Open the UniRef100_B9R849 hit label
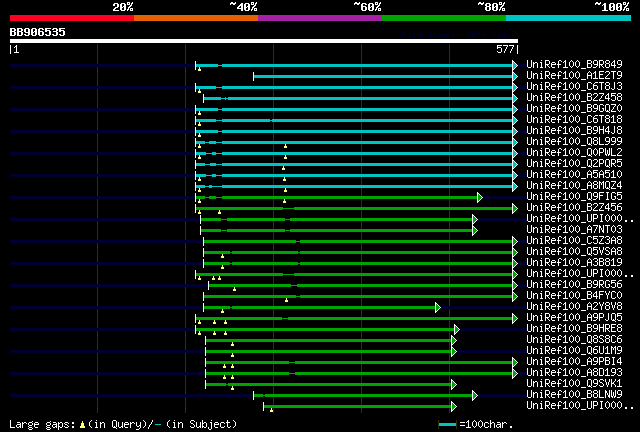The width and height of the screenshot is (640, 432). coord(574,65)
